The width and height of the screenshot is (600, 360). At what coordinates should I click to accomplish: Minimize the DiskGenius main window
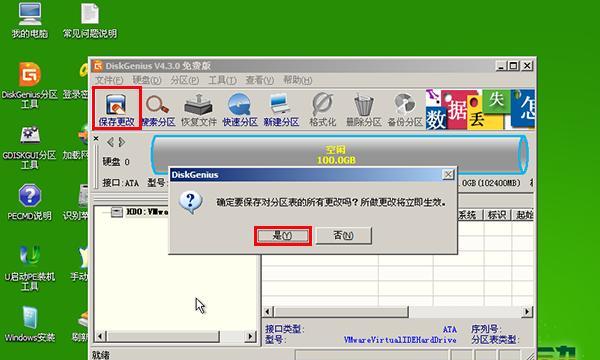click(x=502, y=66)
